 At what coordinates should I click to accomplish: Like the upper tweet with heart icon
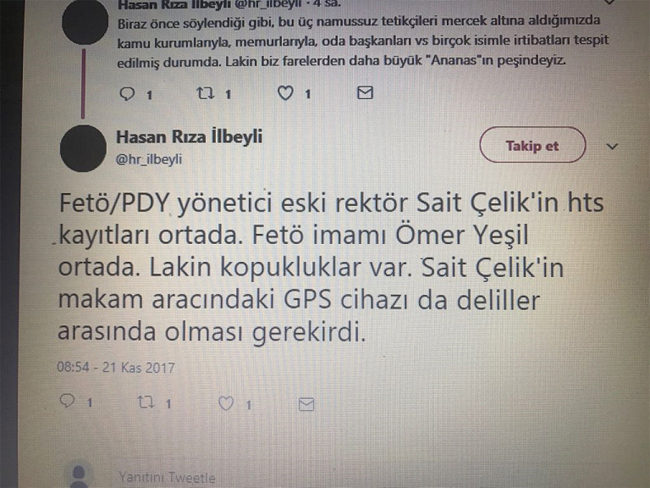(x=285, y=93)
